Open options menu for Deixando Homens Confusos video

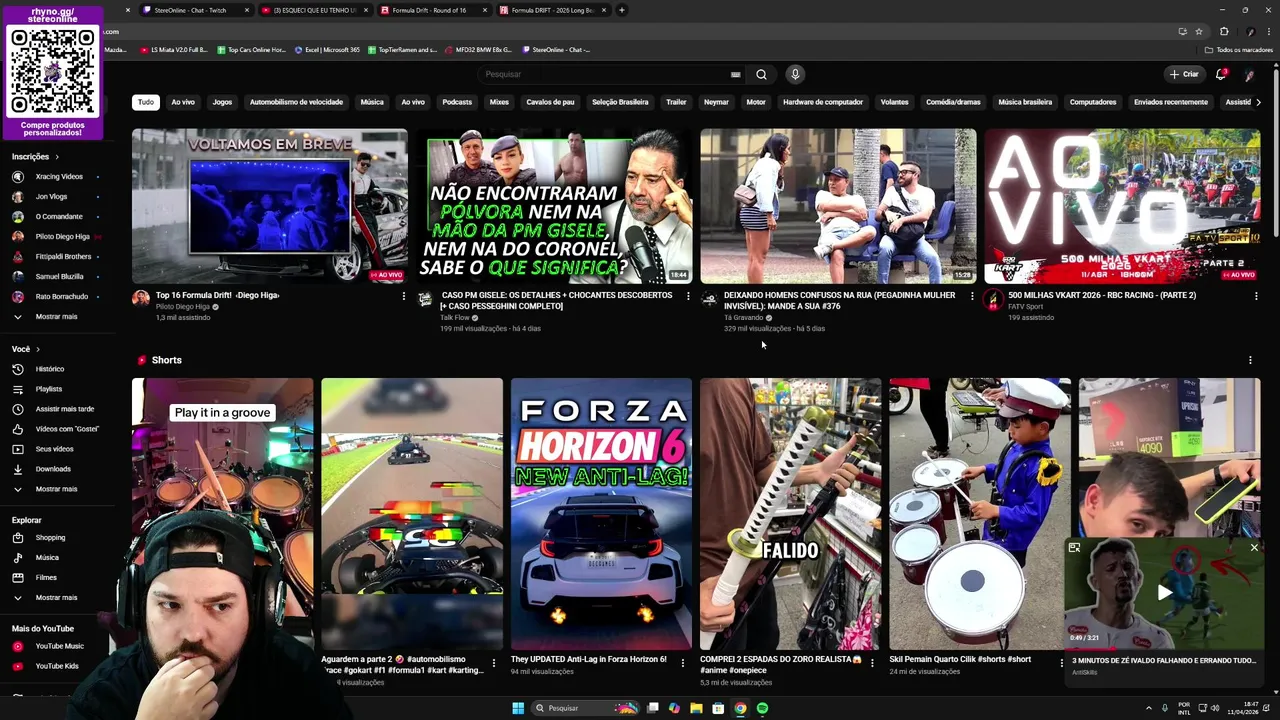972,296
